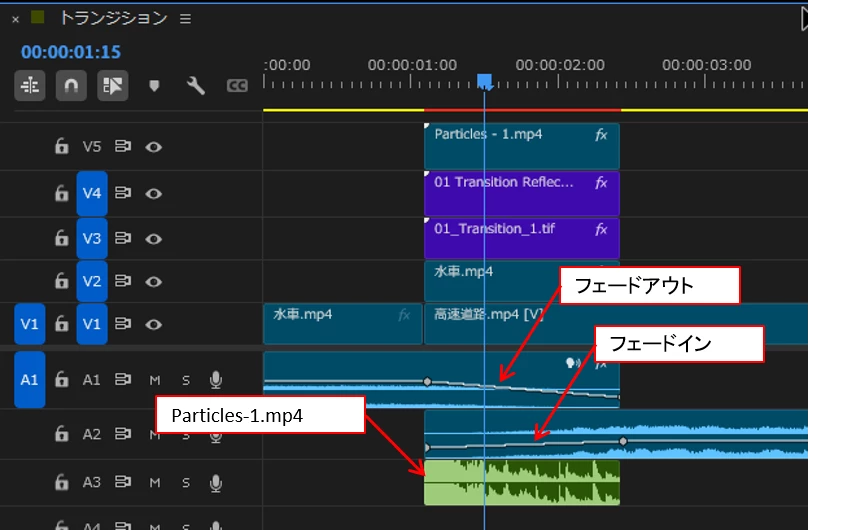Select the トランジション sequence tab
The height and width of the screenshot is (530, 865).
(x=113, y=18)
